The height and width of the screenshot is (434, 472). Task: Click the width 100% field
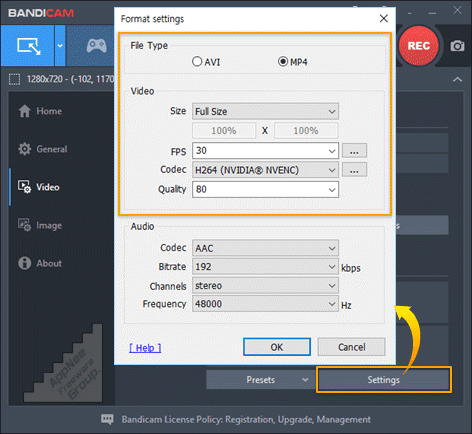coord(224,131)
